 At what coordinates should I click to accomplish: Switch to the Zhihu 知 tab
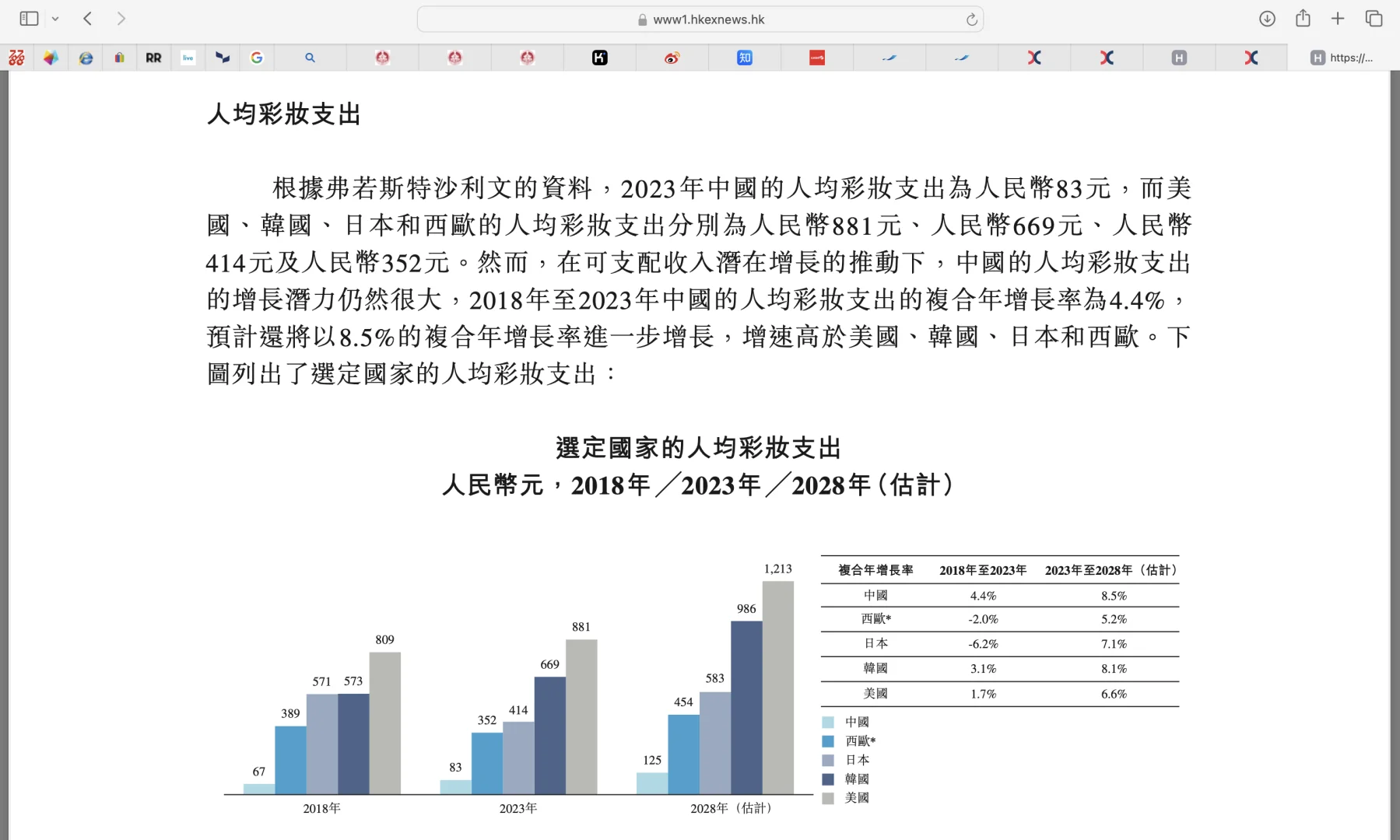tap(745, 58)
